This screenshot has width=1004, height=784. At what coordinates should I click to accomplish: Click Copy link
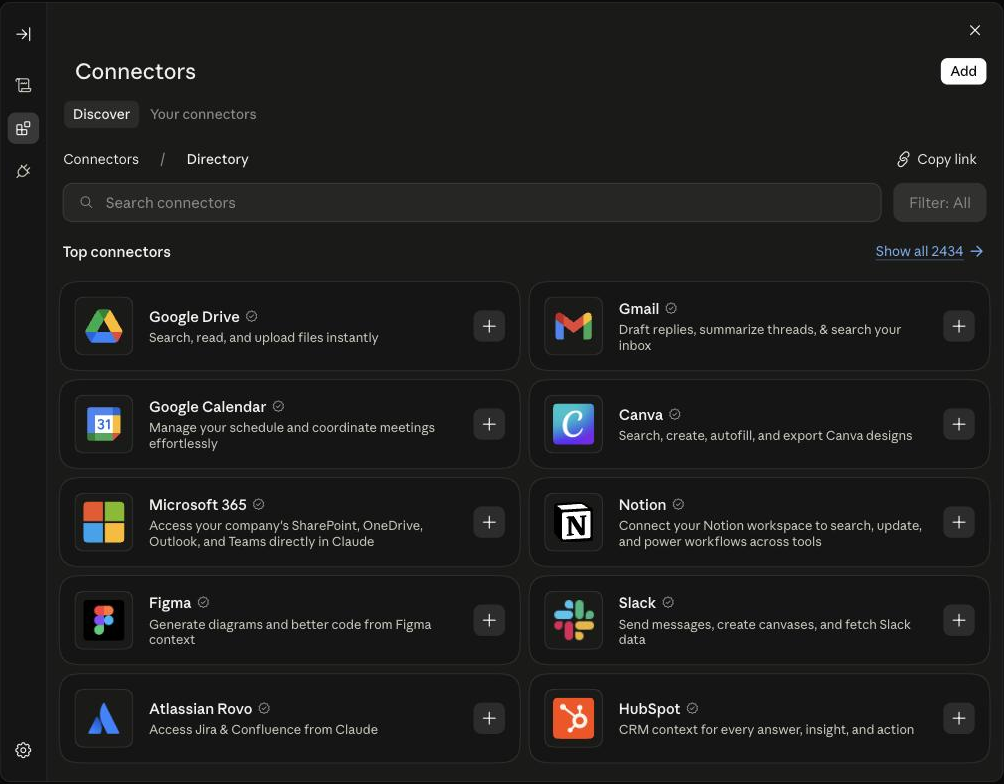click(x=937, y=159)
